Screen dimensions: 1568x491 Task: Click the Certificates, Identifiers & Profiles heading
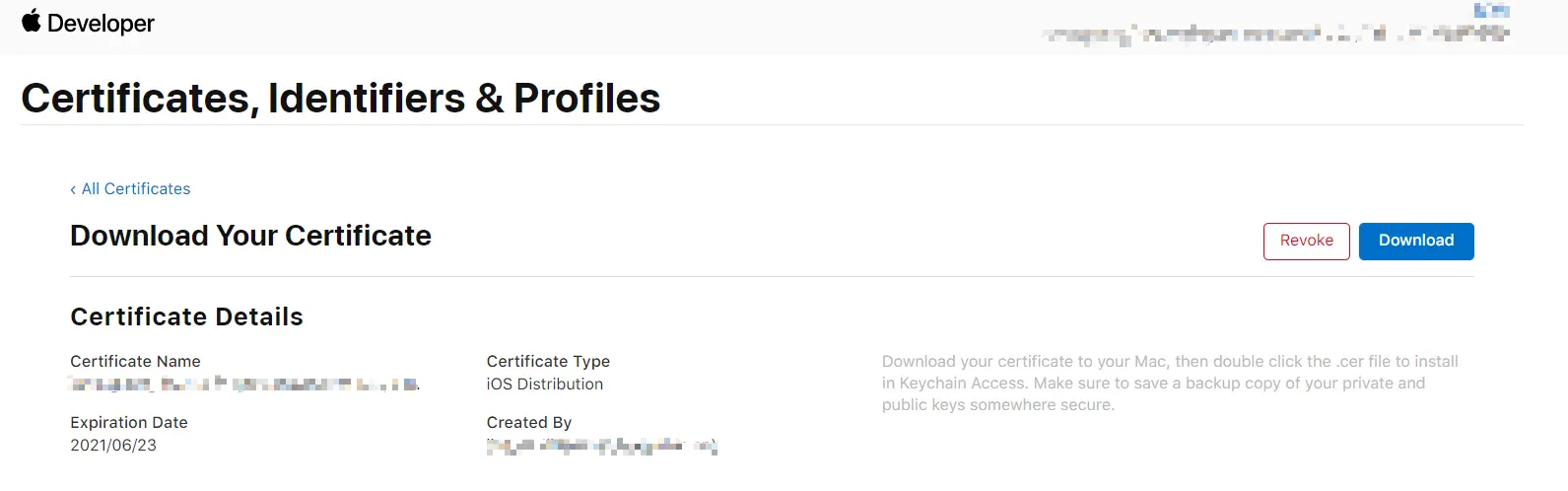pos(340,99)
